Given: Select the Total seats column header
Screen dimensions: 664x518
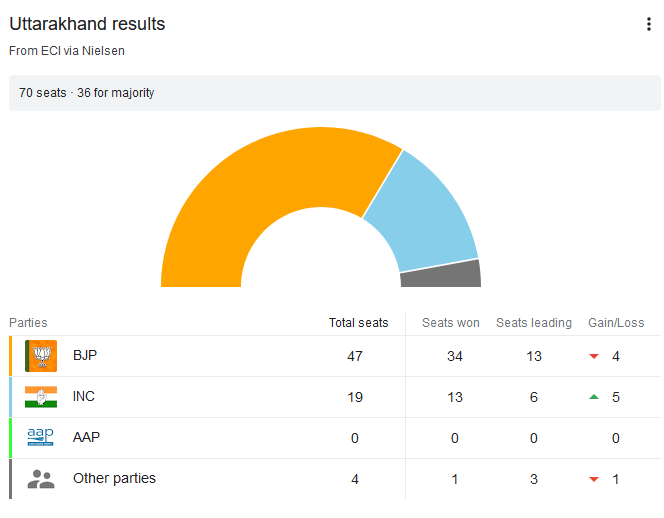Looking at the screenshot, I should tap(358, 323).
